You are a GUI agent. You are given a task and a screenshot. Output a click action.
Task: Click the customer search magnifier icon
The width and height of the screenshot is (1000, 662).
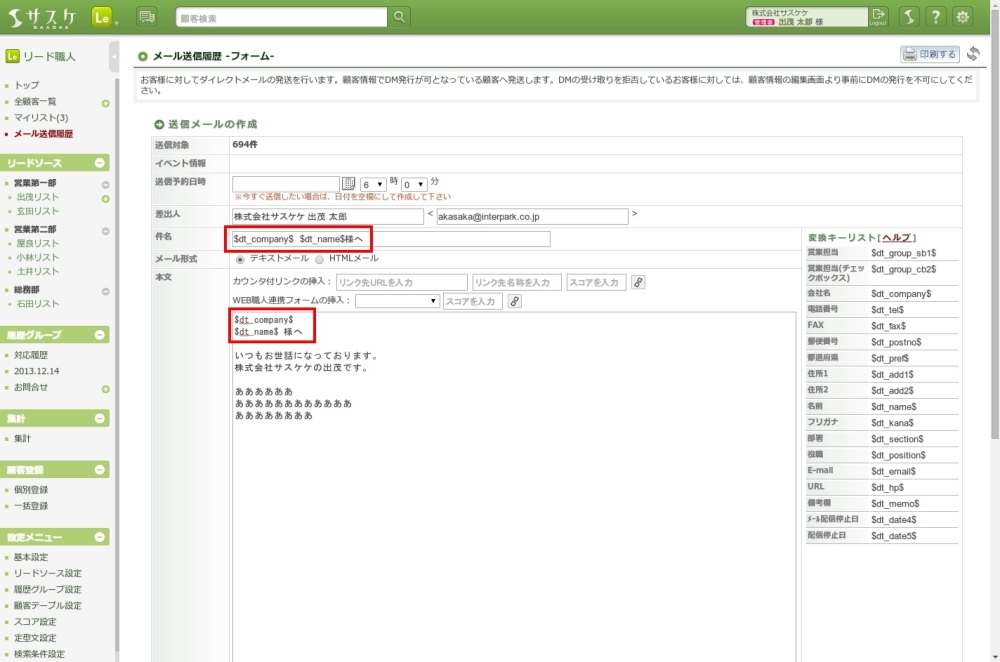tap(400, 17)
